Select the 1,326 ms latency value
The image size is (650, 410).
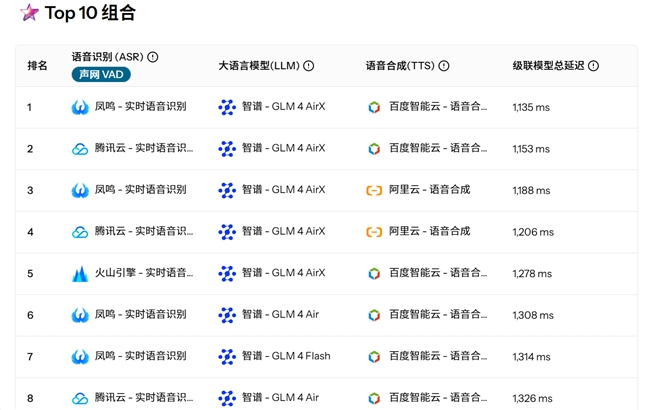pos(532,398)
